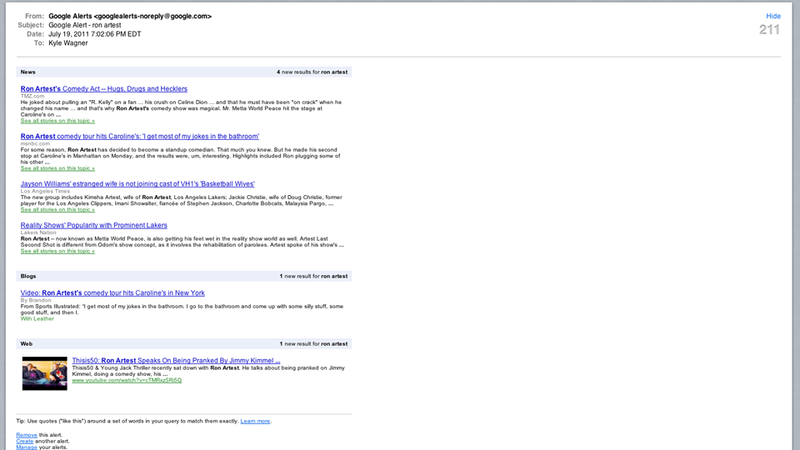Screen dimensions: 800x450
Task: Click the 'Los Angeles Times' source label
Action: 45,191
